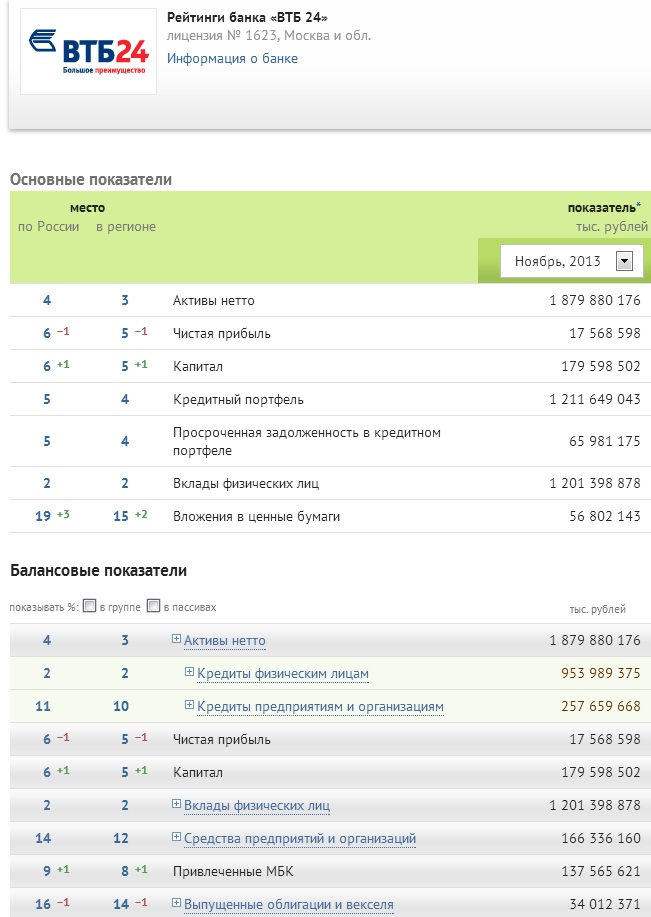Open Выпущенные облигации и векселя link
Viewport: 651px width, 917px height.
click(289, 905)
